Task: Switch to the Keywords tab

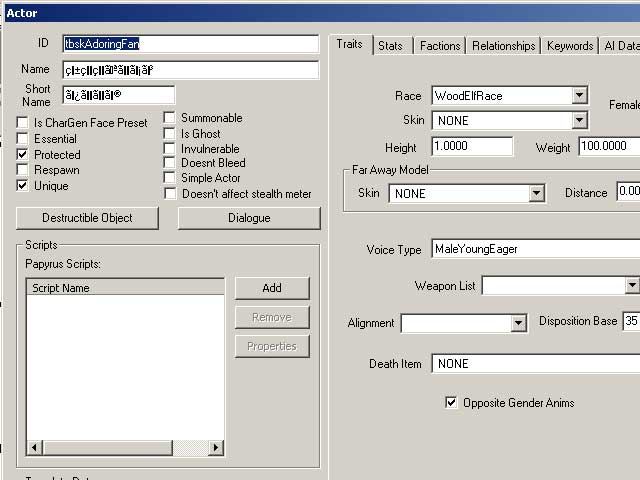Action: (570, 46)
